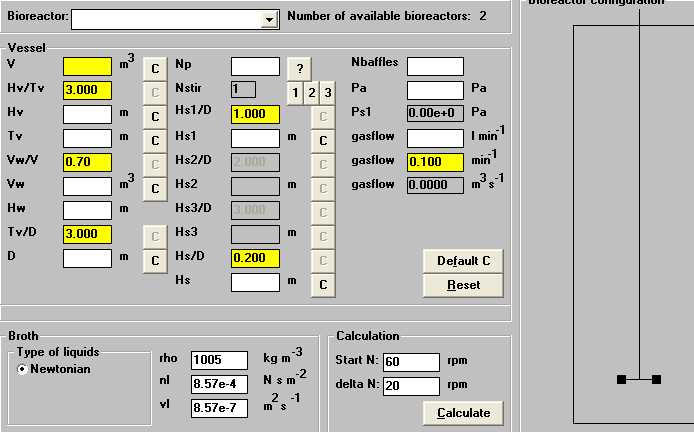Viewport: 694px width, 432px height.
Task: Click the C button beside Hv
Action: coord(155,117)
